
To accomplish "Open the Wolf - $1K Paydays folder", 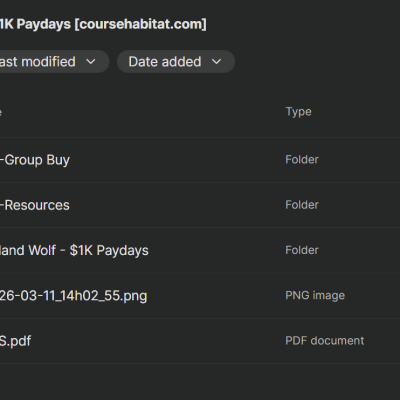I will pyautogui.click(x=74, y=251).
